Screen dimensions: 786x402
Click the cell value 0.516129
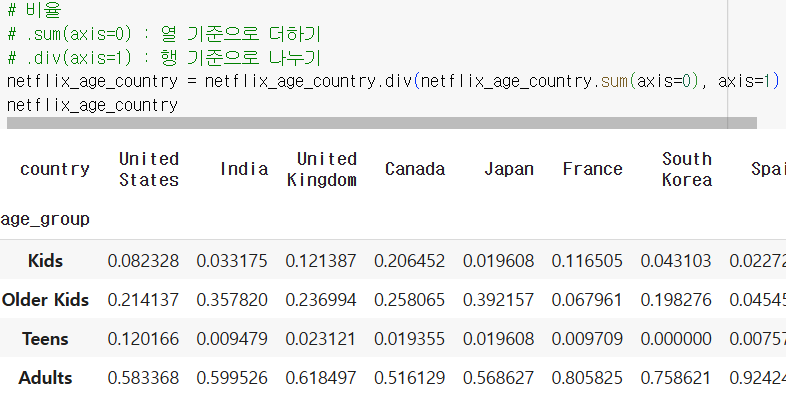click(410, 377)
